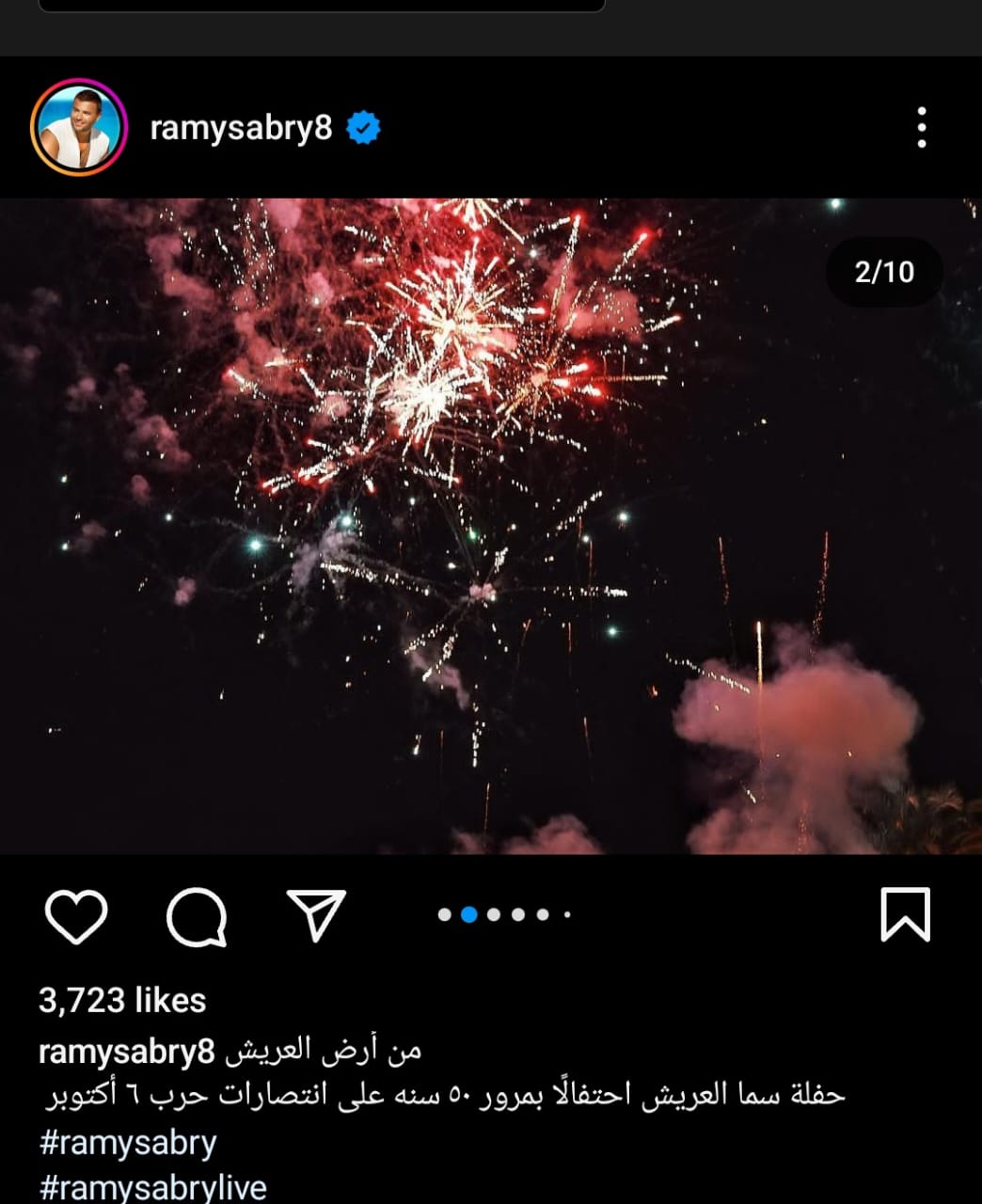Select the highlighted blue carousel dot

coord(469,914)
